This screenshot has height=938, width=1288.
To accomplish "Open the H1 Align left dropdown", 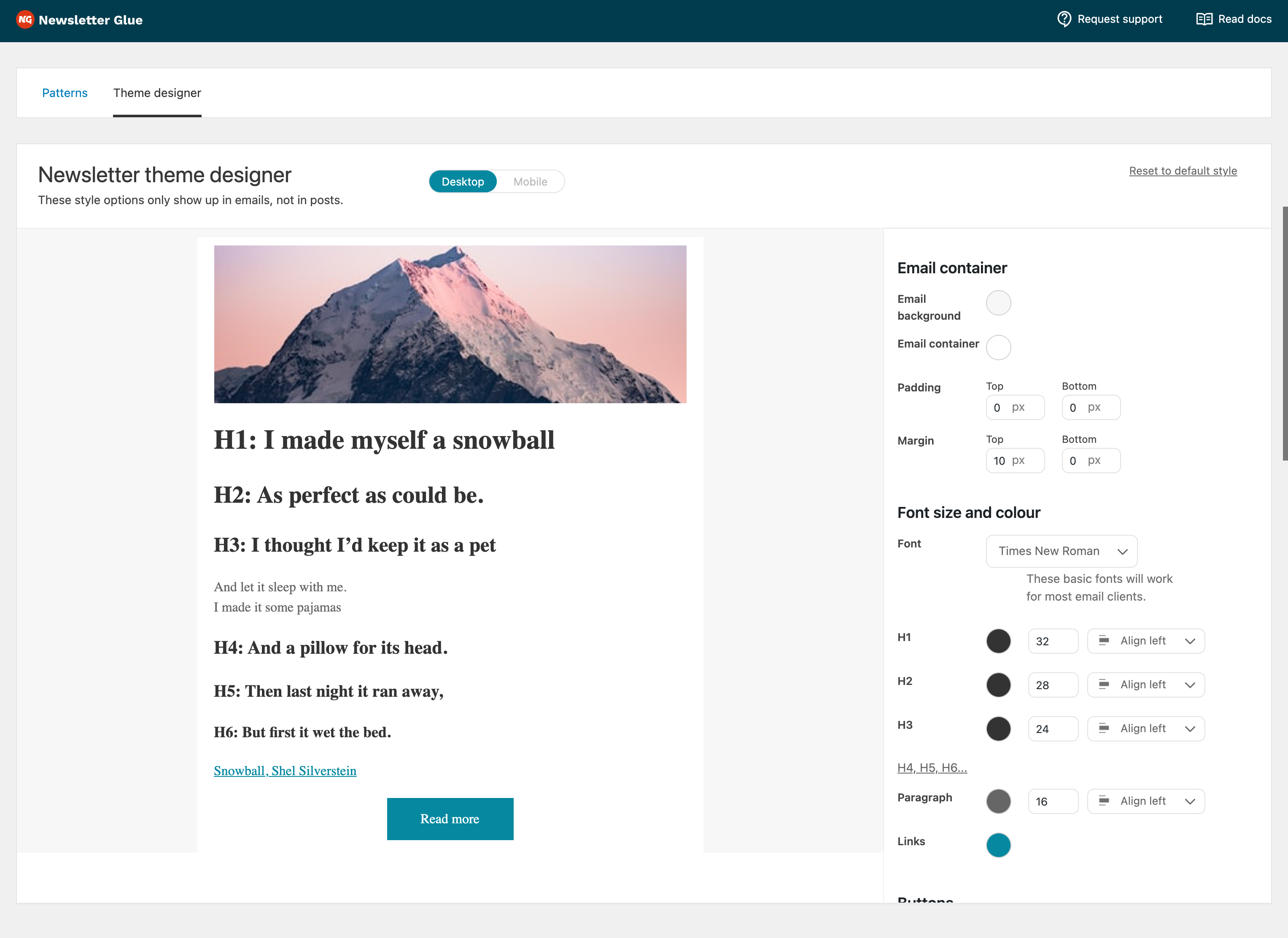I will tap(1146, 641).
